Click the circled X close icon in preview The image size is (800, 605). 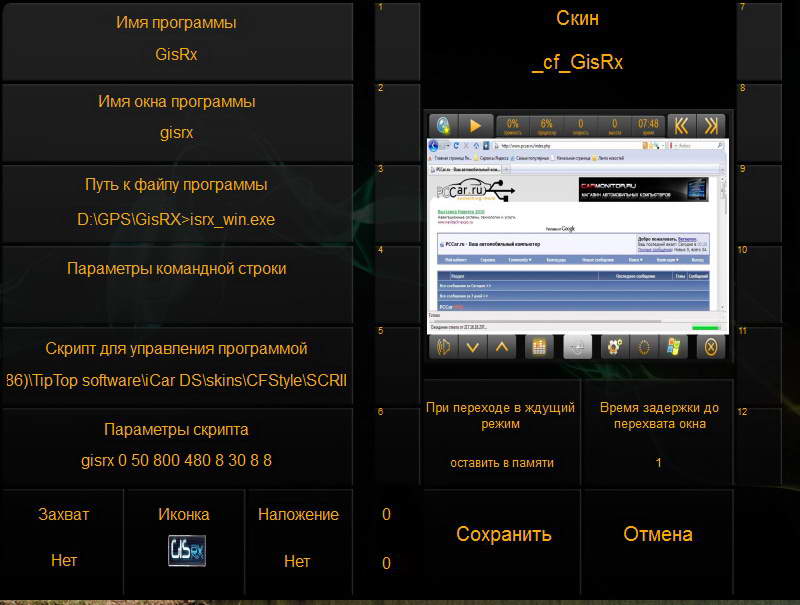pyautogui.click(x=709, y=347)
